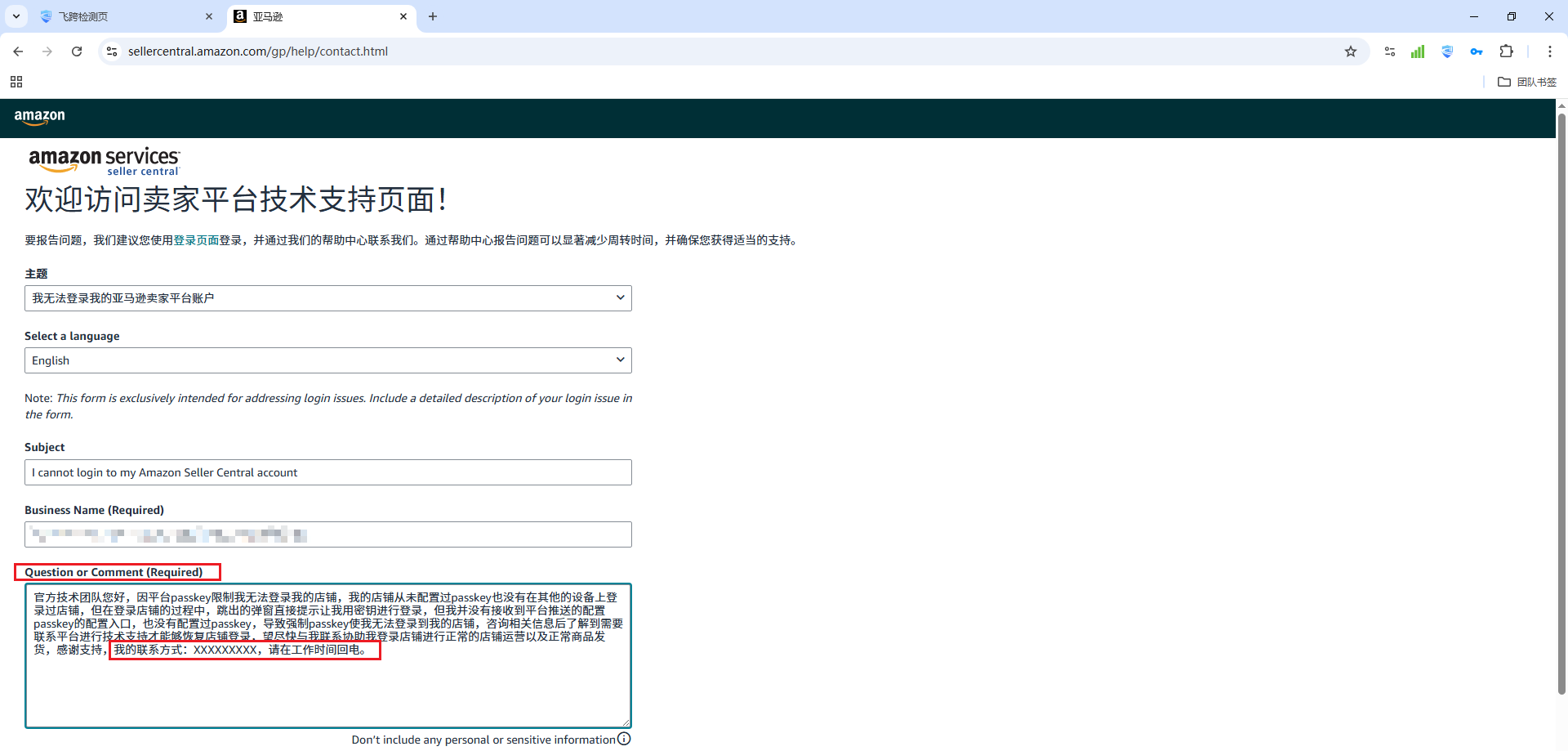
Task: Click the Question or Comment (Required) label
Action: (114, 572)
